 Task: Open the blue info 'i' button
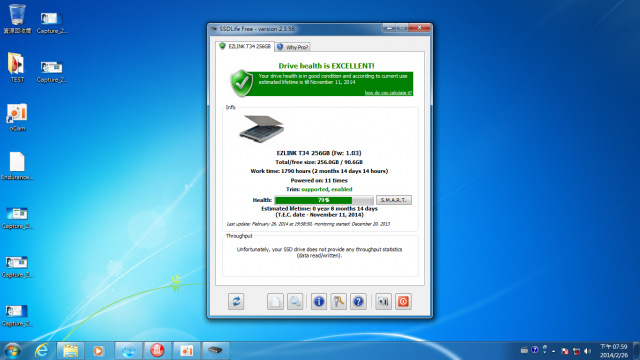(319, 302)
